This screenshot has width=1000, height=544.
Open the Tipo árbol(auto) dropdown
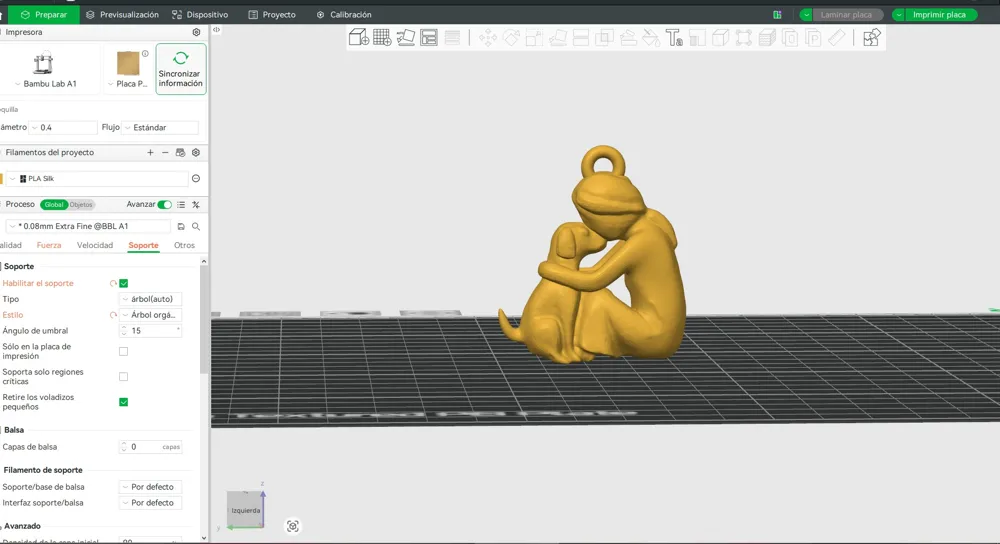click(151, 299)
